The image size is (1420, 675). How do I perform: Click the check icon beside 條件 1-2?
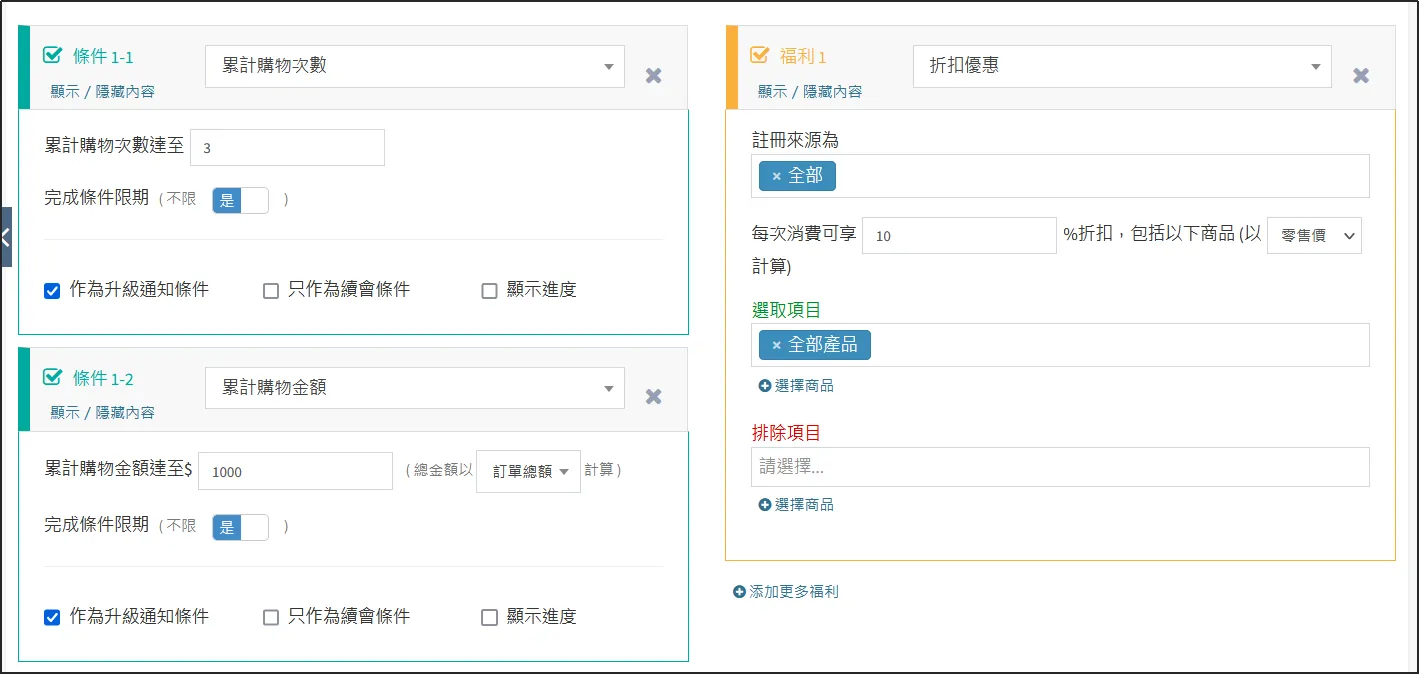pyautogui.click(x=53, y=377)
